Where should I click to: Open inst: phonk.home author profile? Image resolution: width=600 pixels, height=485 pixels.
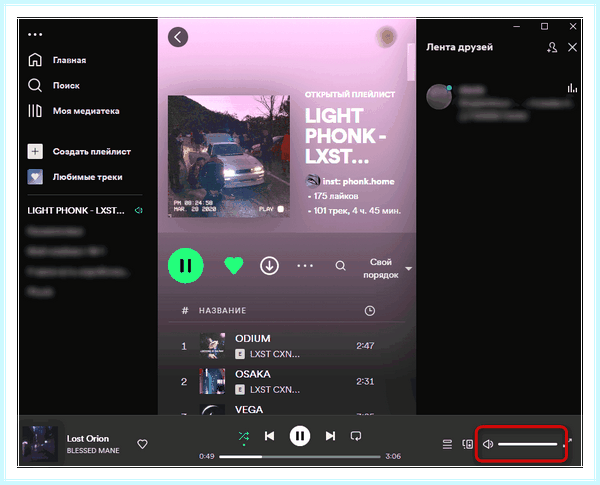pyautogui.click(x=358, y=181)
